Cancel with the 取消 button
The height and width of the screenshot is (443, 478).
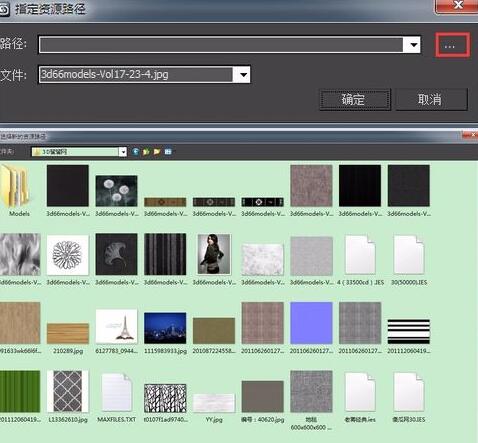click(x=431, y=99)
